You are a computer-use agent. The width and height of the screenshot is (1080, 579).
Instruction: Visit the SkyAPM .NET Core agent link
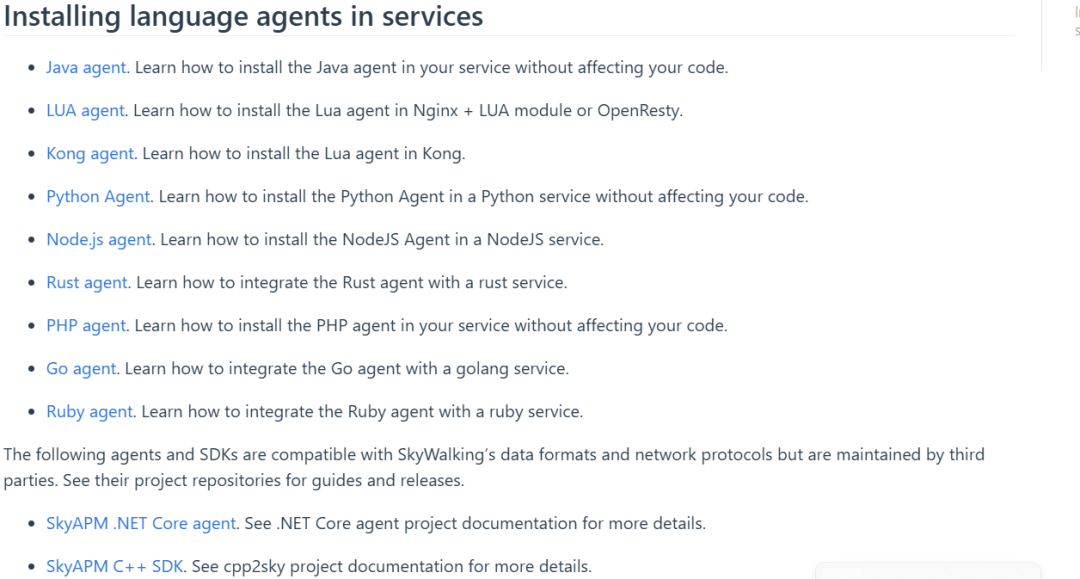coord(141,523)
